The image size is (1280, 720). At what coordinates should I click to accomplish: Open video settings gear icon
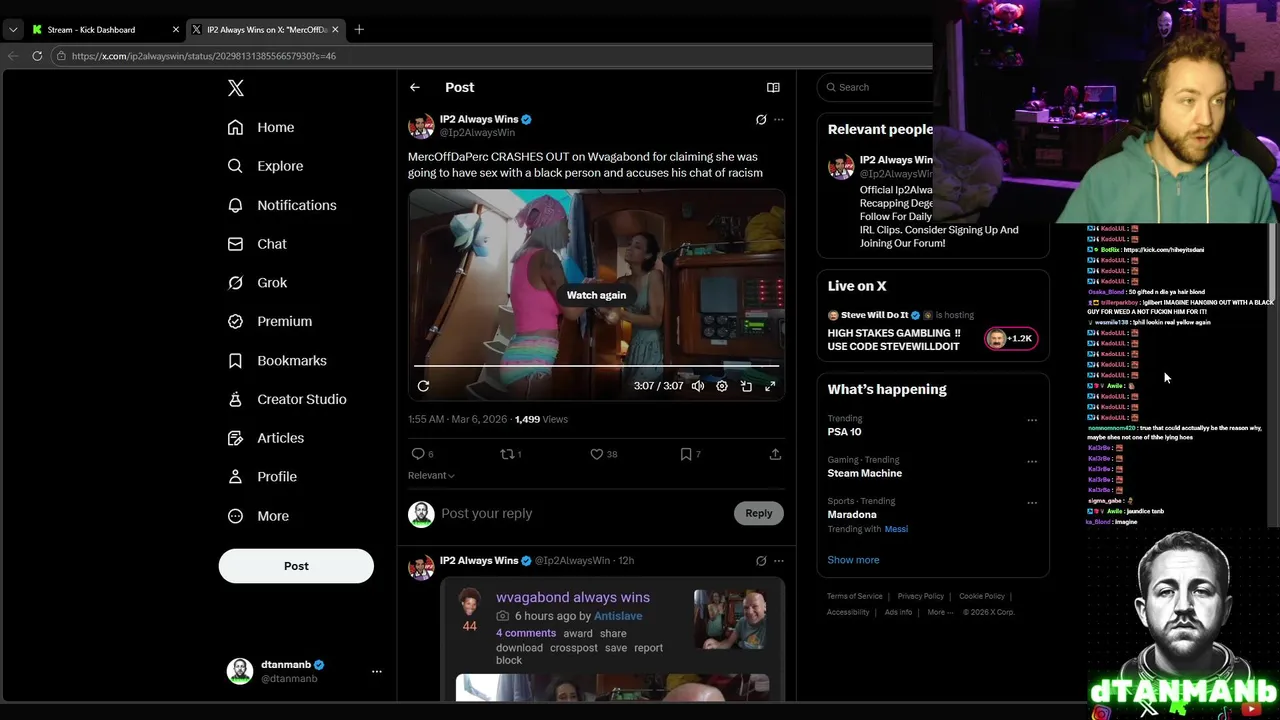pos(722,386)
